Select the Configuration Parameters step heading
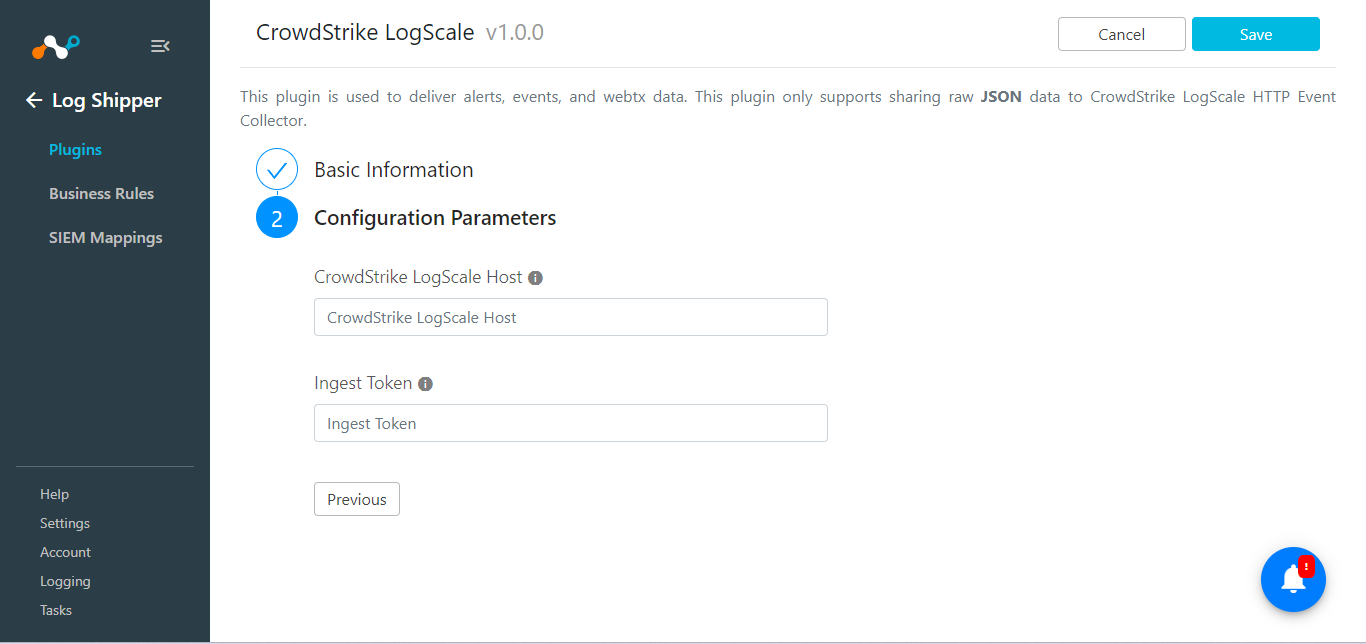The image size is (1366, 644). pos(435,218)
